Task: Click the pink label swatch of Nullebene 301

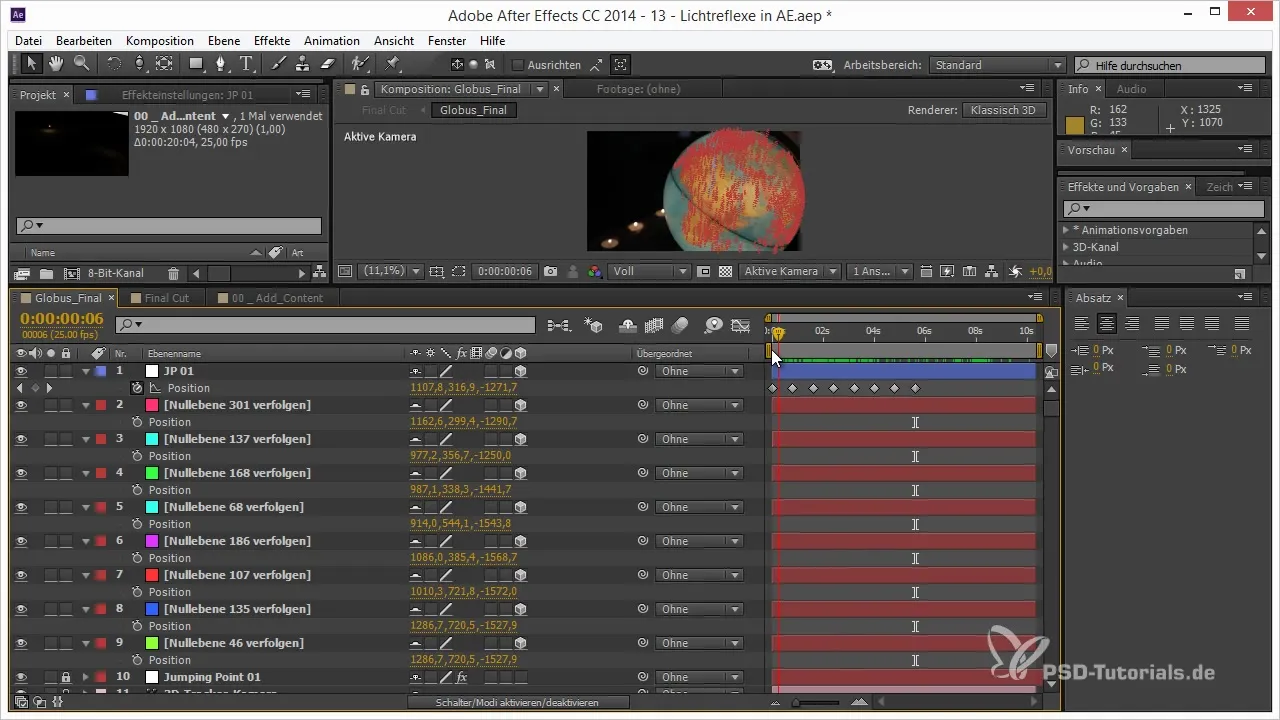Action: 152,405
